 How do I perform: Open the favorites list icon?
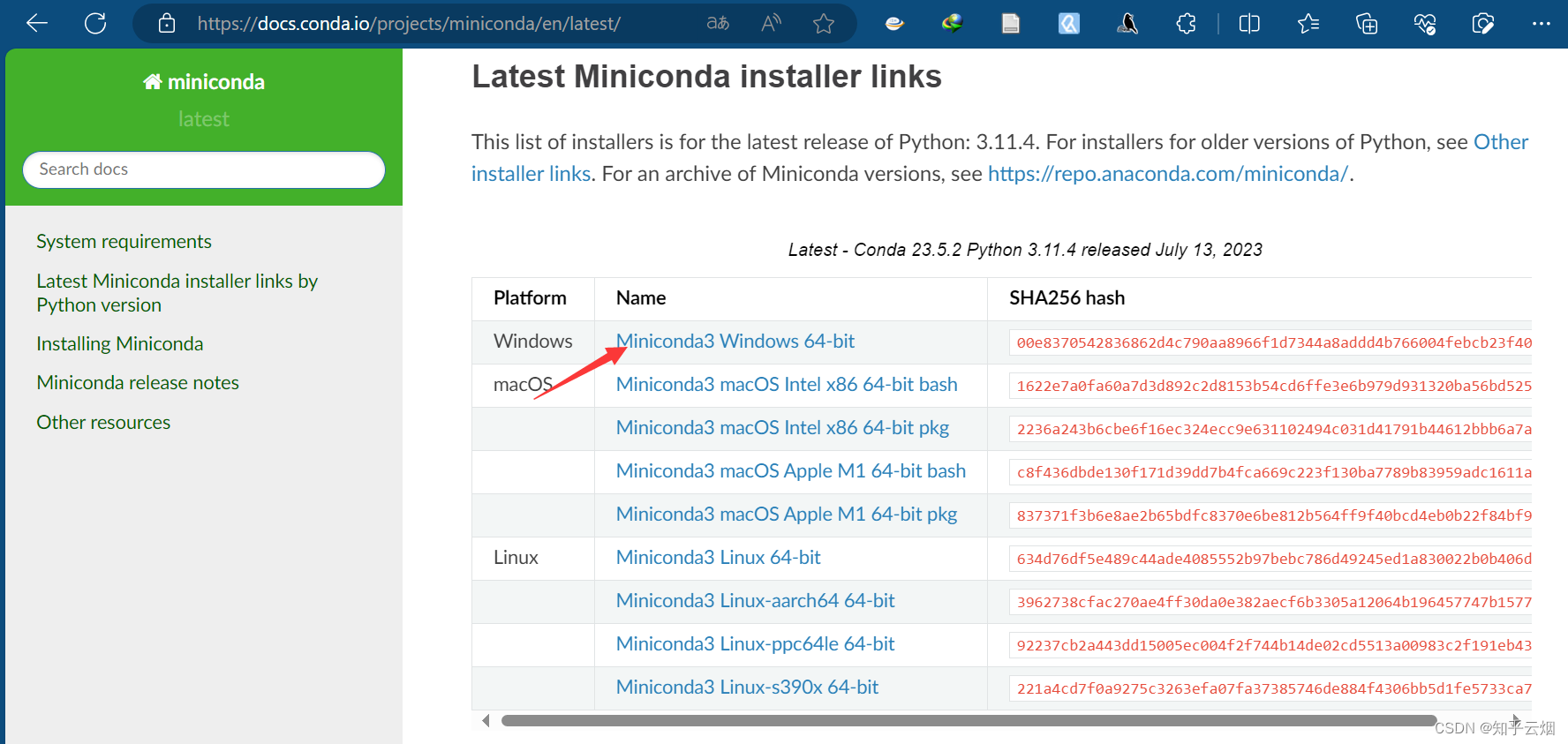(x=1308, y=24)
